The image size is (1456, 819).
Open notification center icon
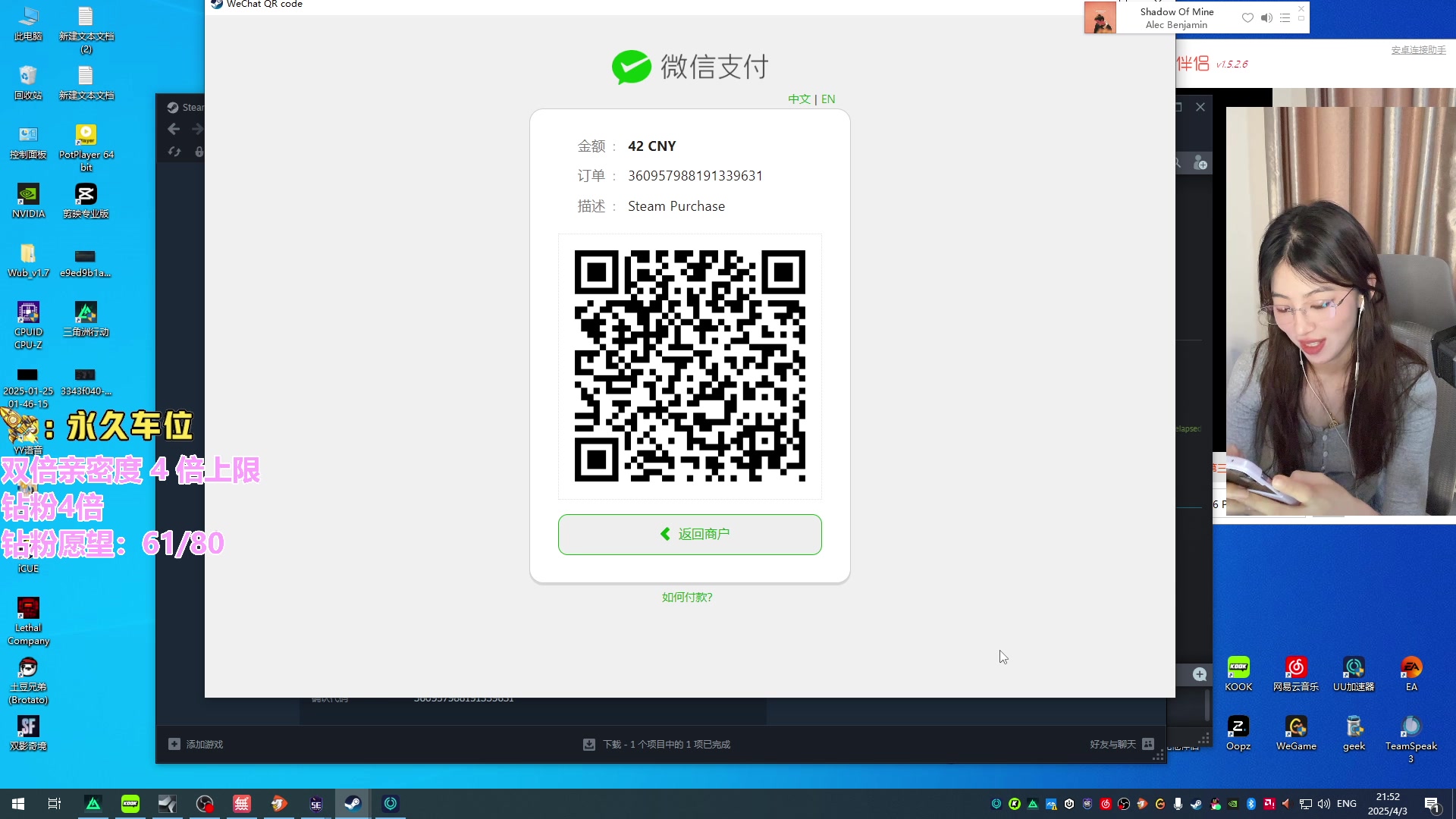[1432, 804]
